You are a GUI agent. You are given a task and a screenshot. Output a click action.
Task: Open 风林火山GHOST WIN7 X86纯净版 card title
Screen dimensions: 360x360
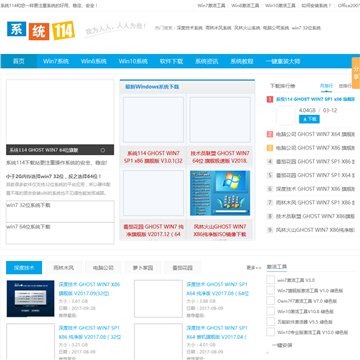(220, 231)
